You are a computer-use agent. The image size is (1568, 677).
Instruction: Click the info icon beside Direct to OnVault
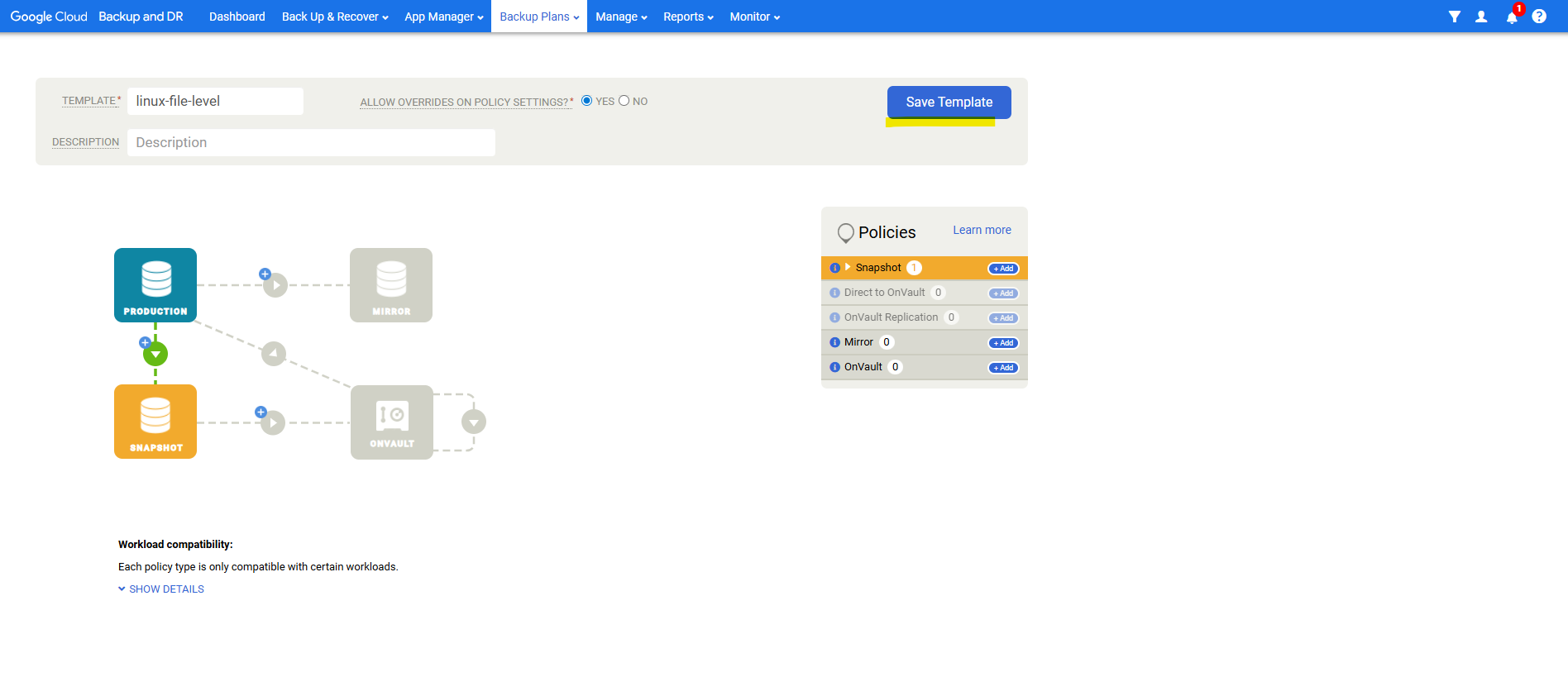834,293
